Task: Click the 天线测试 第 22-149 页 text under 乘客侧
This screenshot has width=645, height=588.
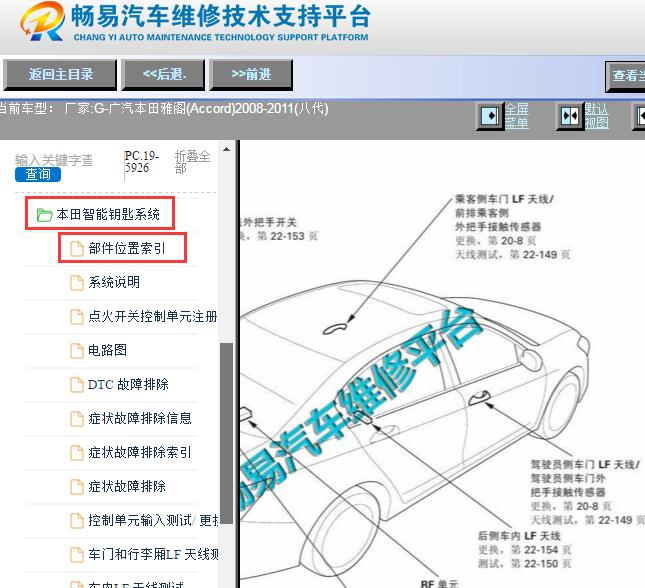Action: [x=513, y=255]
